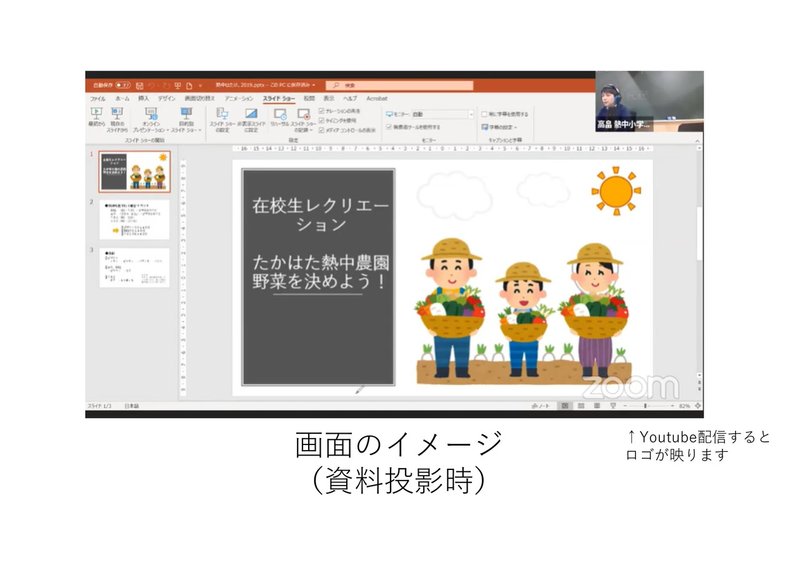Select slide 2 thumbnail
This screenshot has width=800, height=565.
coord(135,219)
